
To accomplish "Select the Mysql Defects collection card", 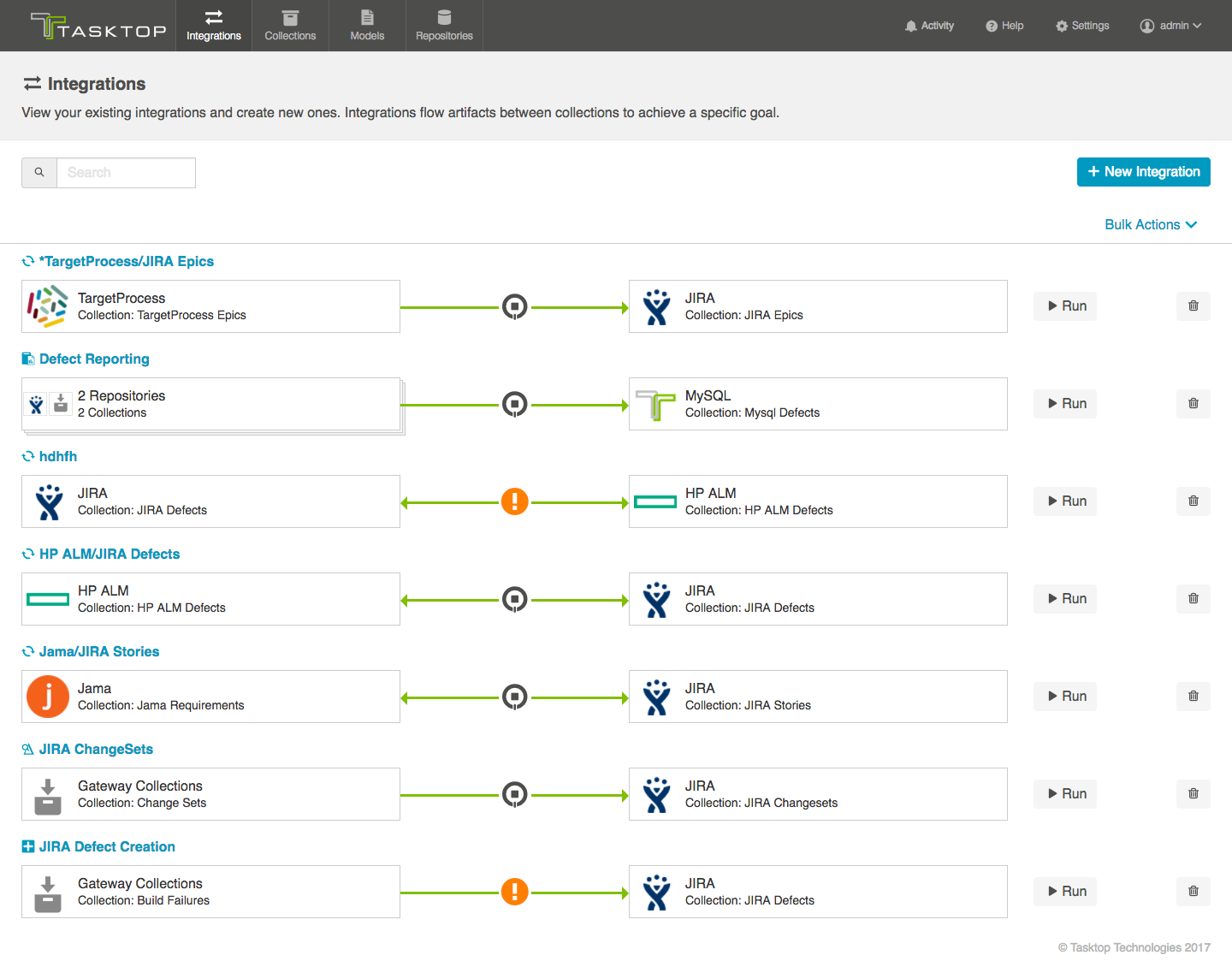I will pyautogui.click(x=818, y=404).
